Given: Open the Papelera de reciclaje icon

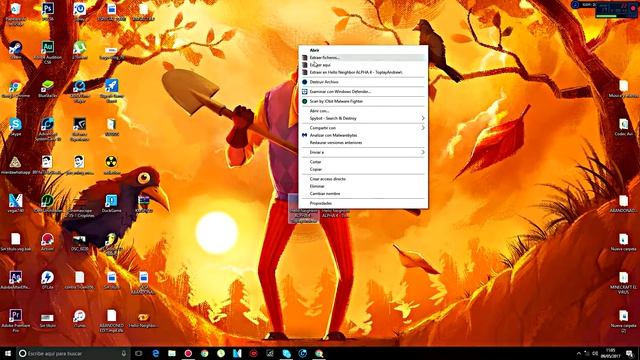Looking at the screenshot, I should pos(16,13).
